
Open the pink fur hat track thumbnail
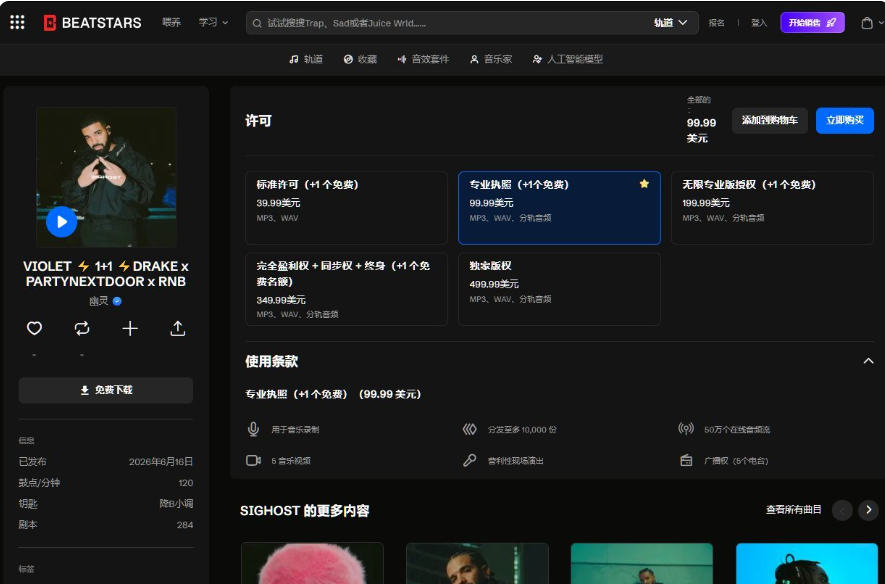coord(312,563)
